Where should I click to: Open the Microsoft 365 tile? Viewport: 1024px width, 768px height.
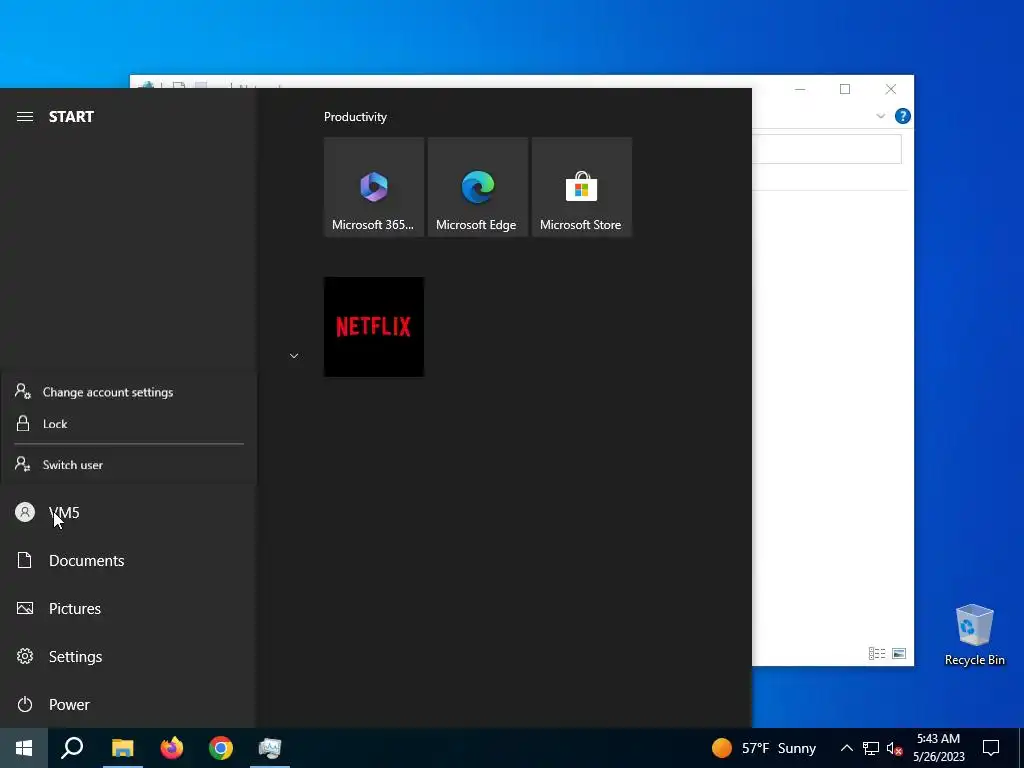tap(374, 187)
